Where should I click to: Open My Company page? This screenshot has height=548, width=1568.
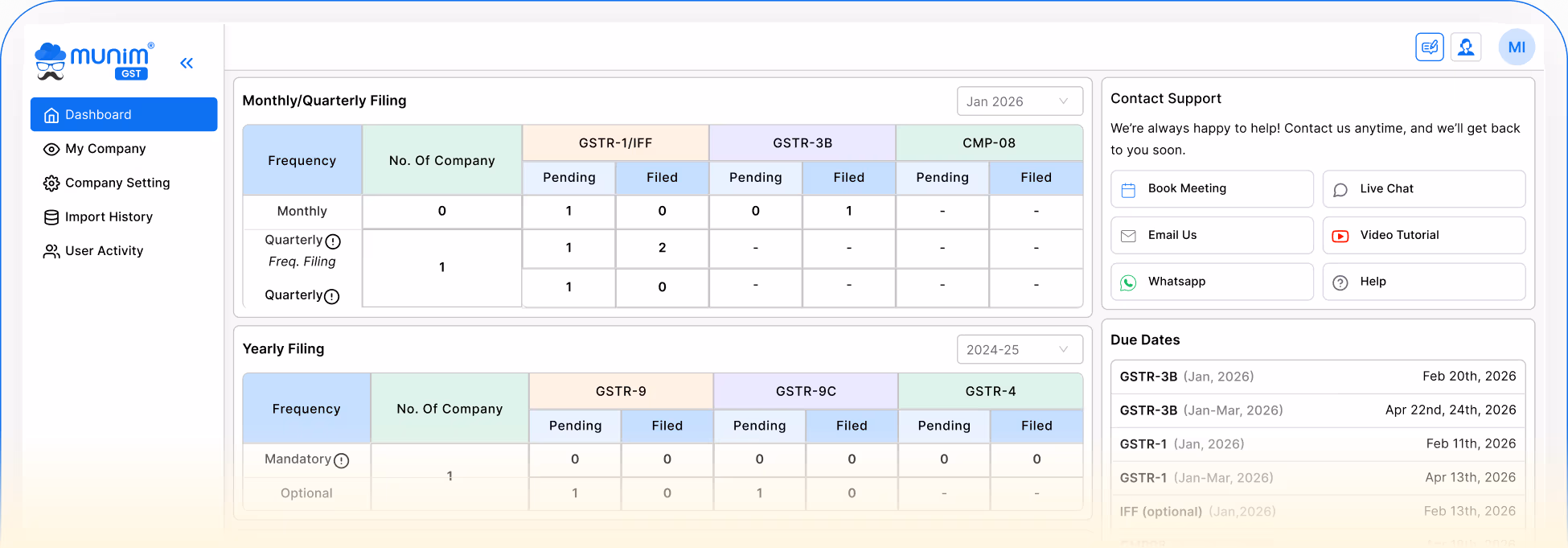coord(105,149)
